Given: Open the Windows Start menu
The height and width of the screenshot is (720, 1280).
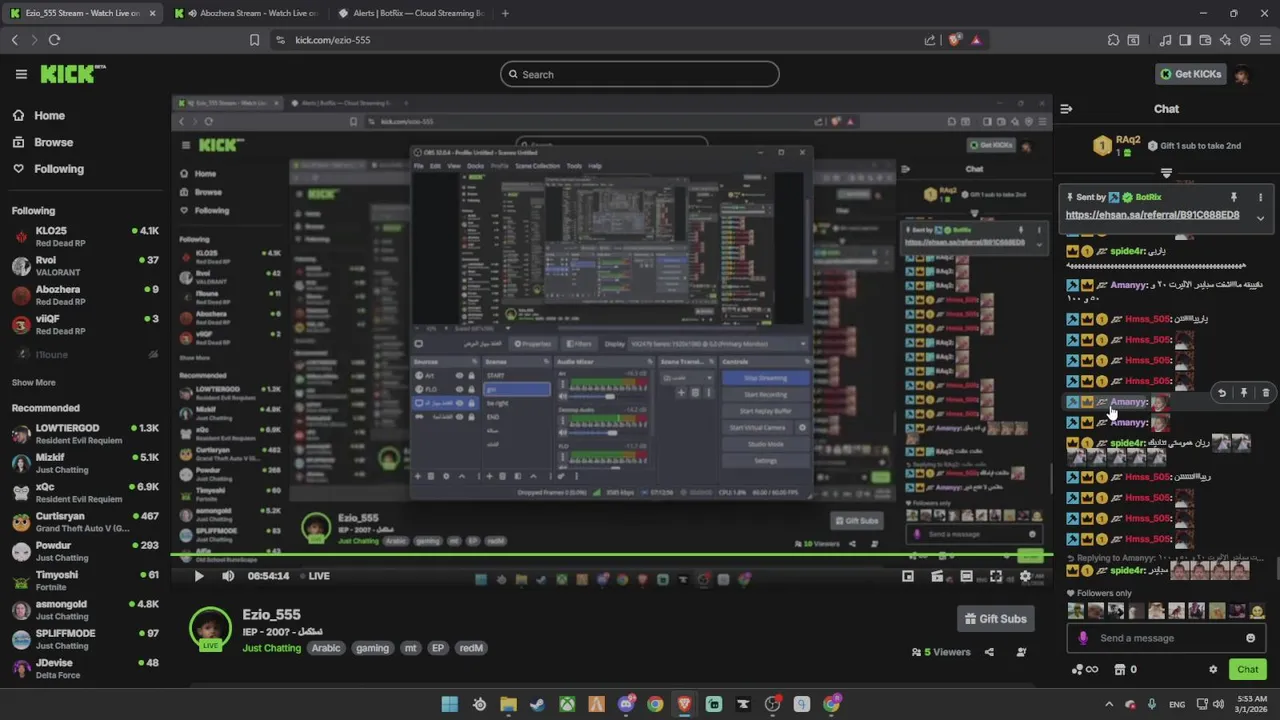Looking at the screenshot, I should point(450,704).
